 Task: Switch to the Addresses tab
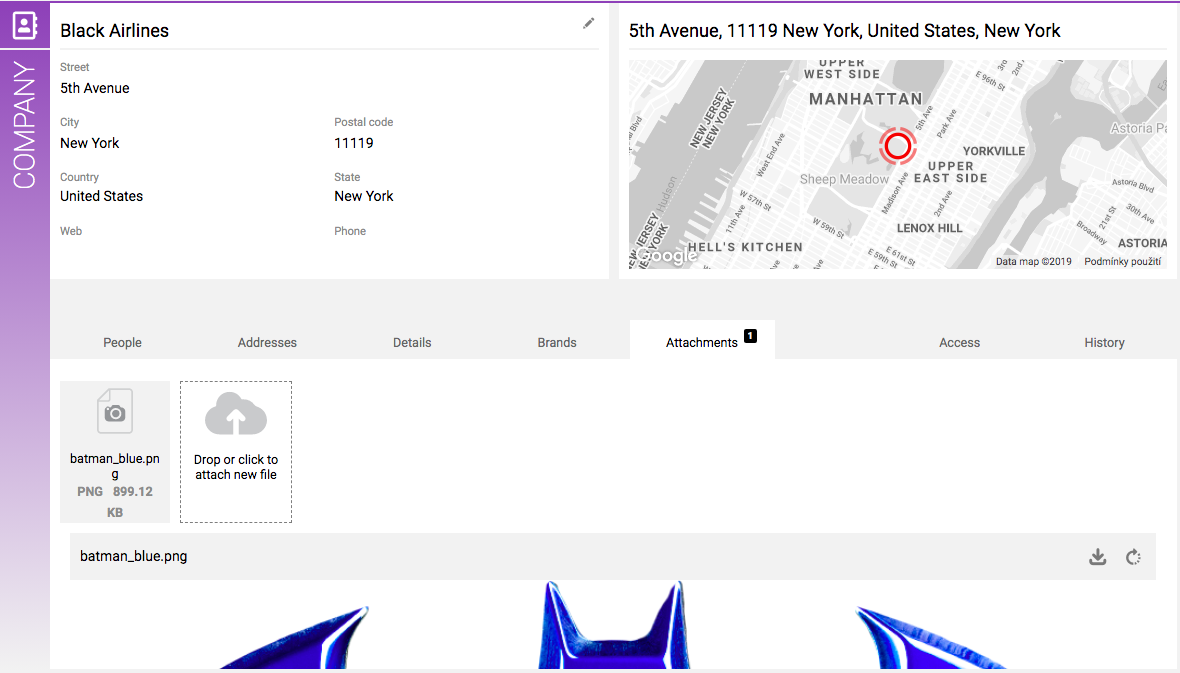tap(267, 343)
